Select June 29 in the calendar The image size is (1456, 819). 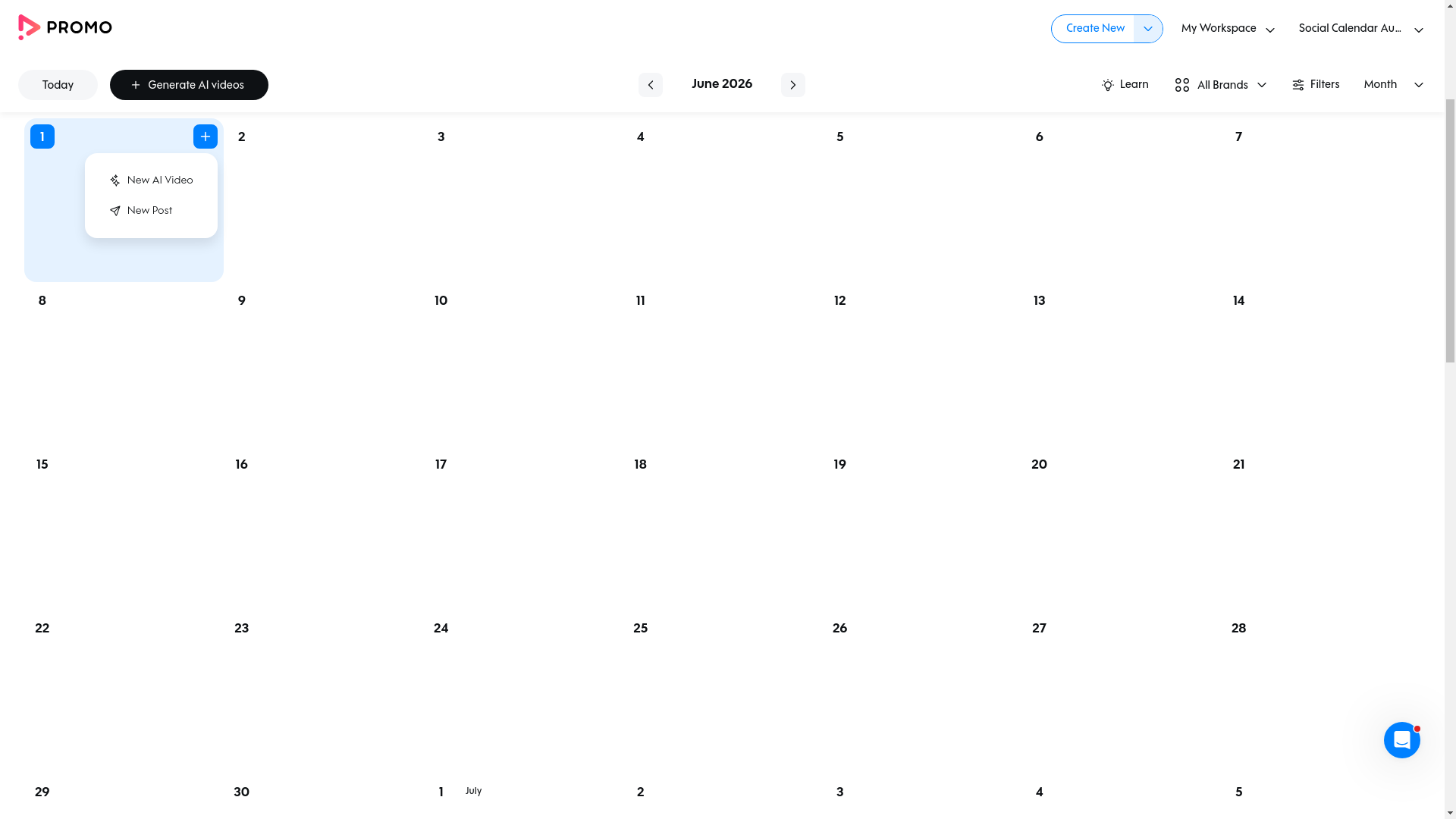[42, 792]
